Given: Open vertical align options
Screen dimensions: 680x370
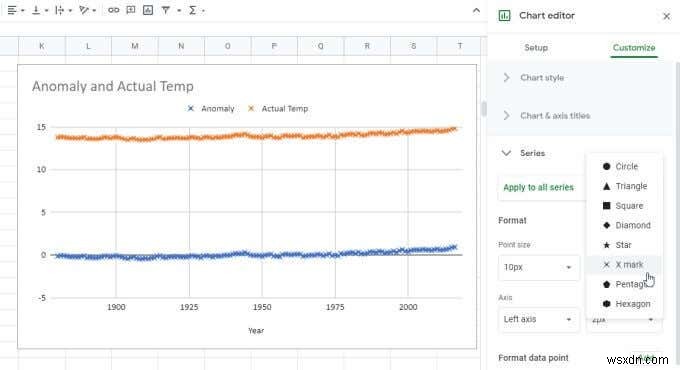Looking at the screenshot, I should (39, 10).
